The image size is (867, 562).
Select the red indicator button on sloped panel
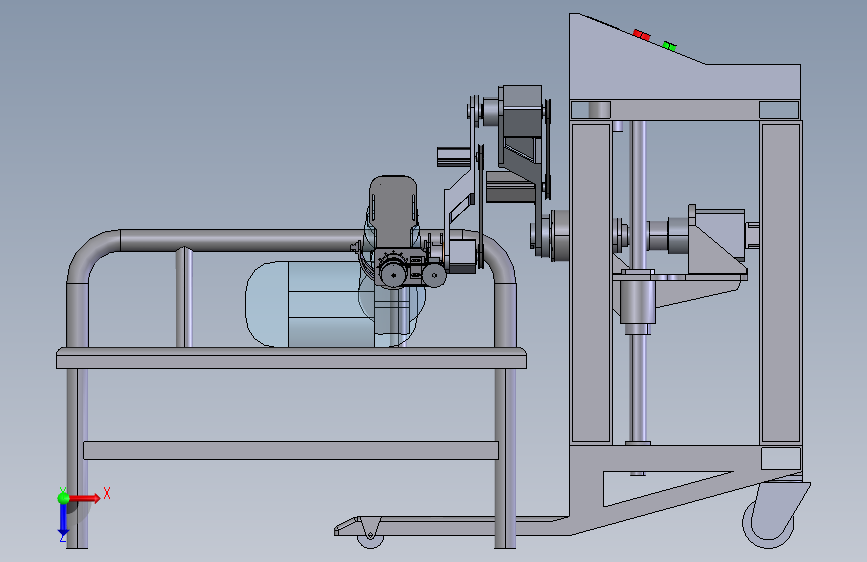(641, 35)
